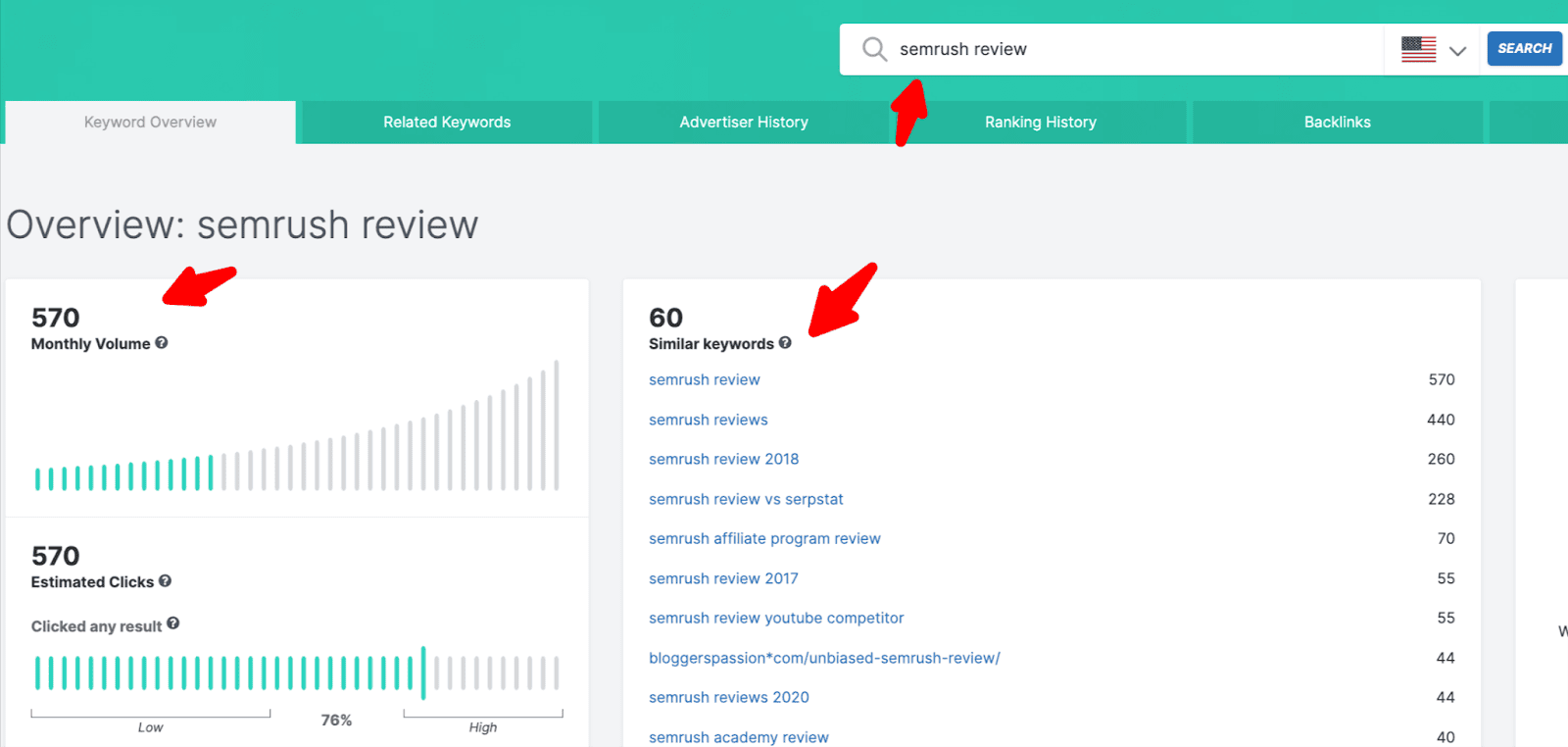
Task: Click the 'Low' gauge label
Action: tap(150, 727)
